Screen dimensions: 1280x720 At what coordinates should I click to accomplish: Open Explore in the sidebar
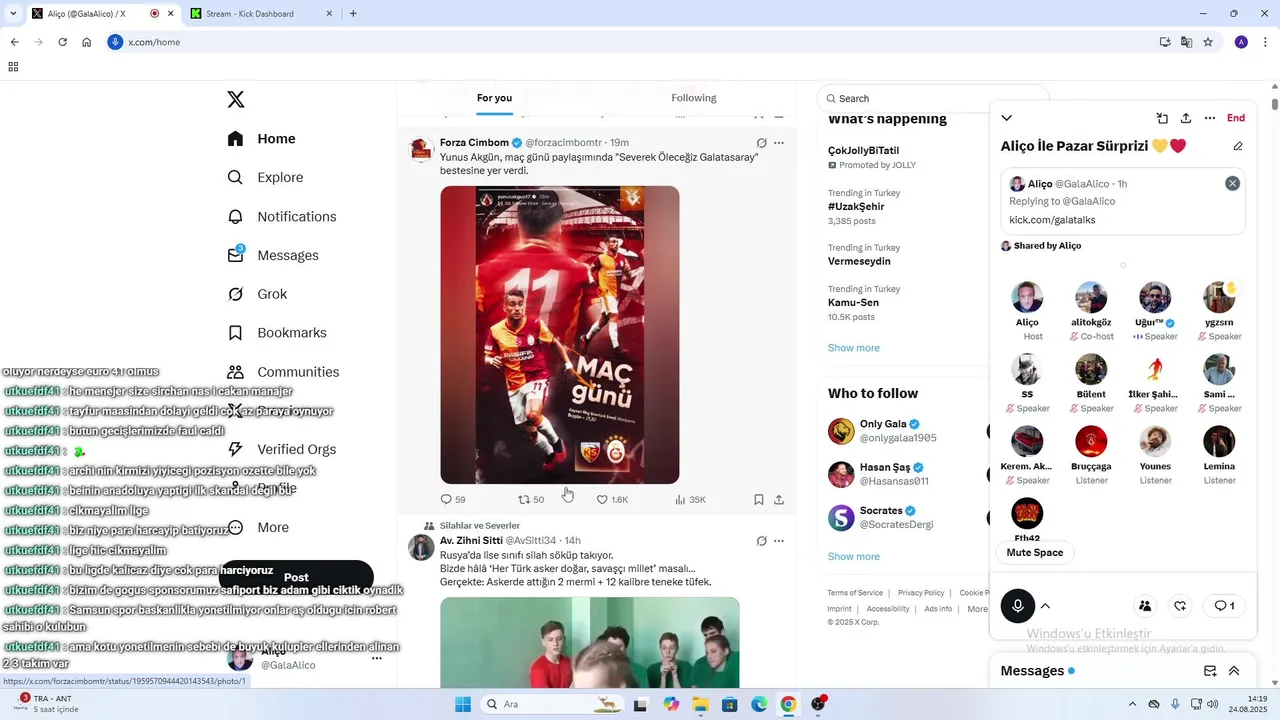click(x=265, y=177)
